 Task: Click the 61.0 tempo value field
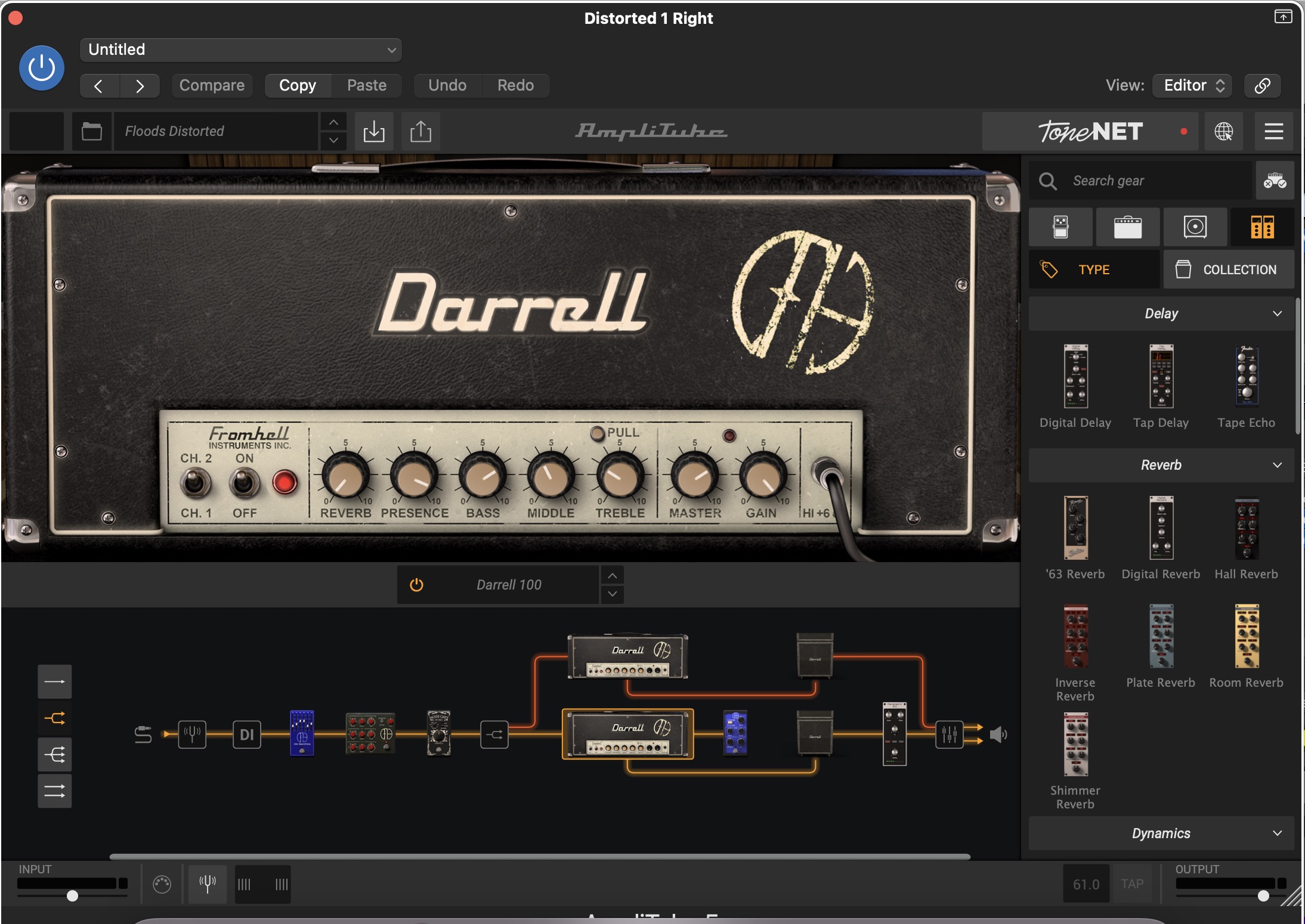tap(1086, 884)
